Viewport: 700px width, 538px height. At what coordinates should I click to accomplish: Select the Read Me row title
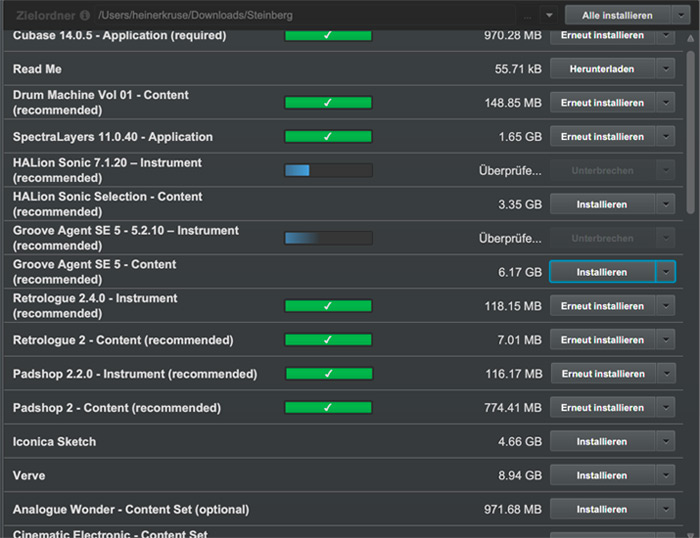point(38,69)
